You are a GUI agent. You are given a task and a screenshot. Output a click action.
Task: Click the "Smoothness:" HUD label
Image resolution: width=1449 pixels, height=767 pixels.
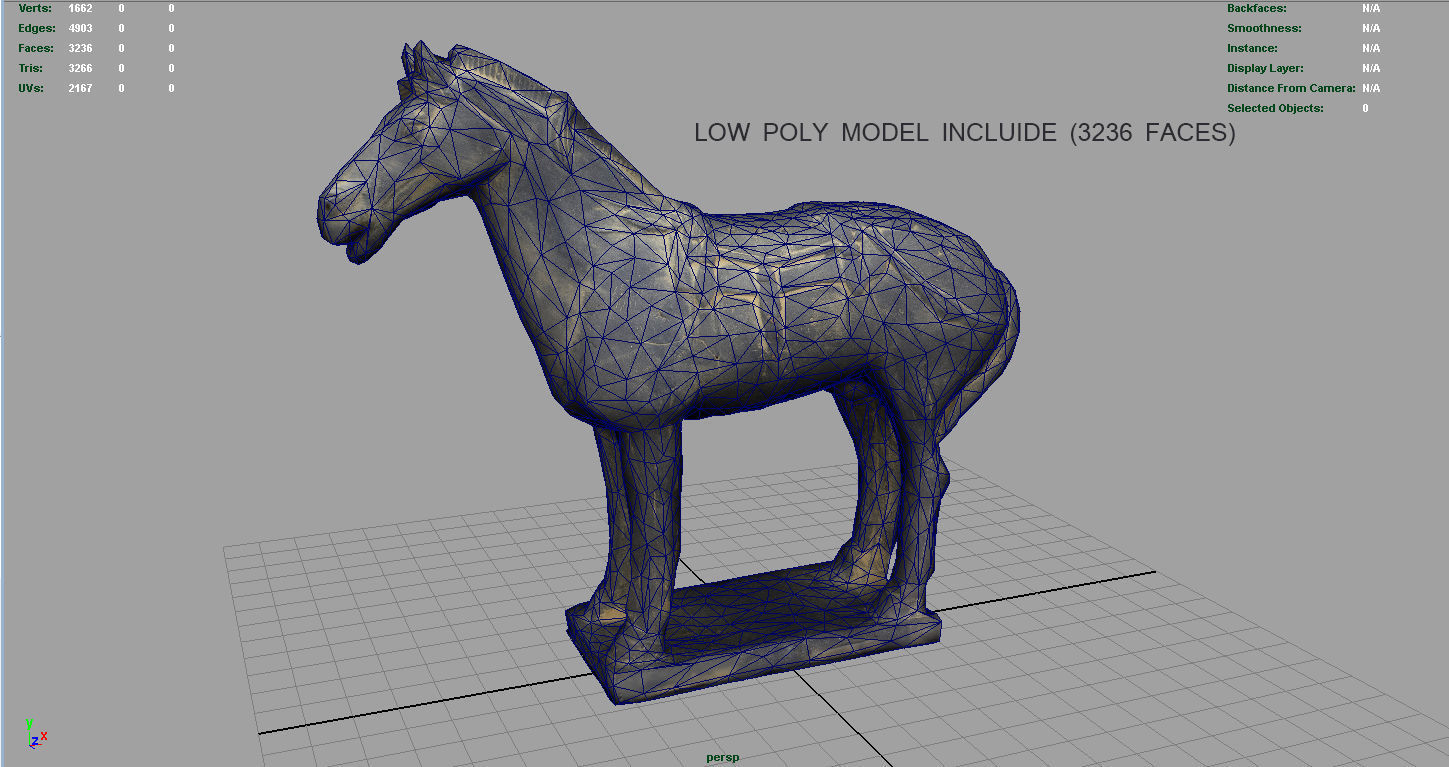[x=1264, y=28]
